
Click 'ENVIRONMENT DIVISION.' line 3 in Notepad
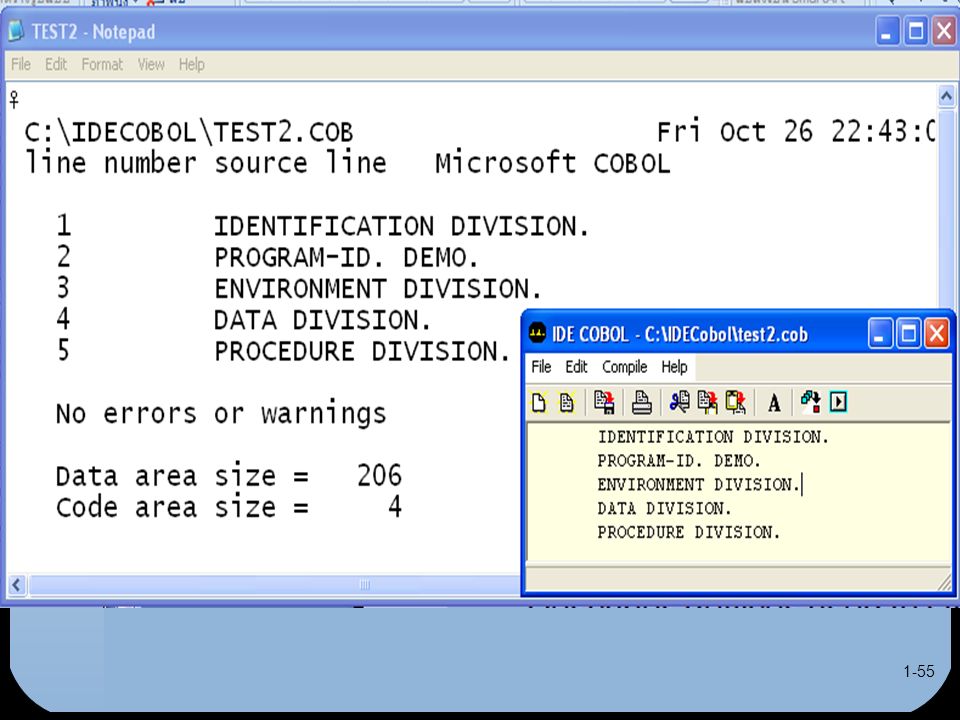377,289
